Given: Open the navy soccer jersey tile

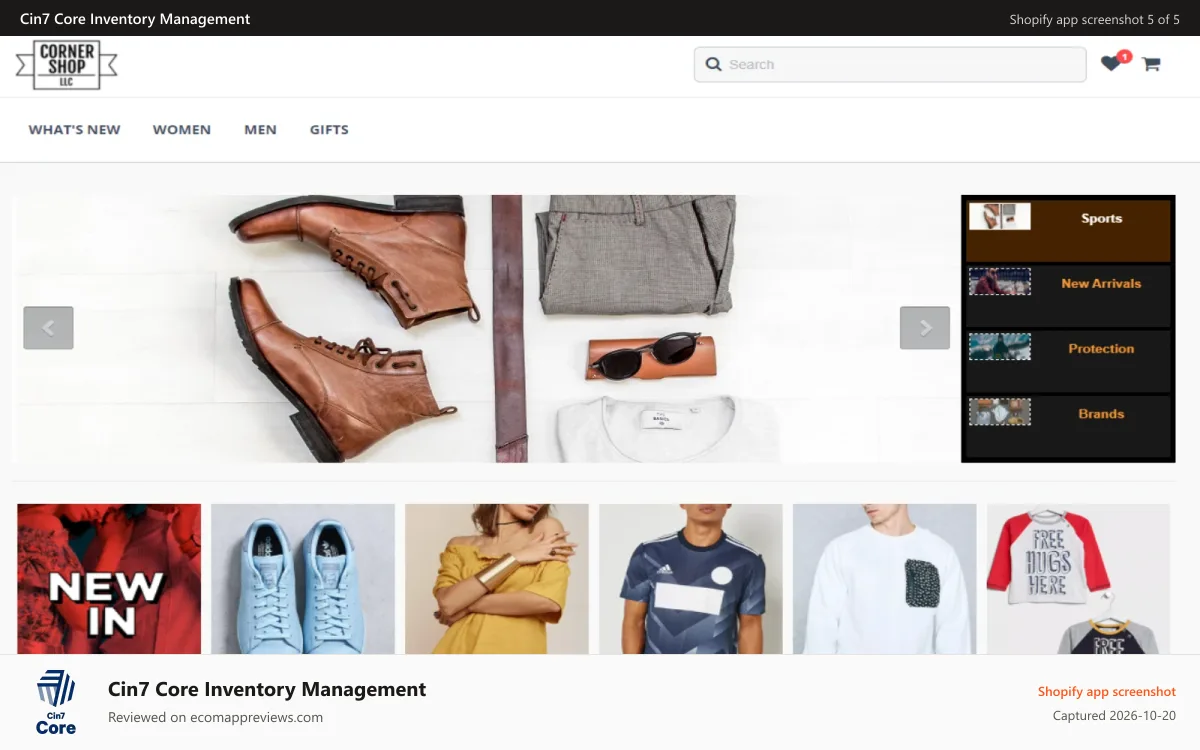Looking at the screenshot, I should pyautogui.click(x=691, y=579).
